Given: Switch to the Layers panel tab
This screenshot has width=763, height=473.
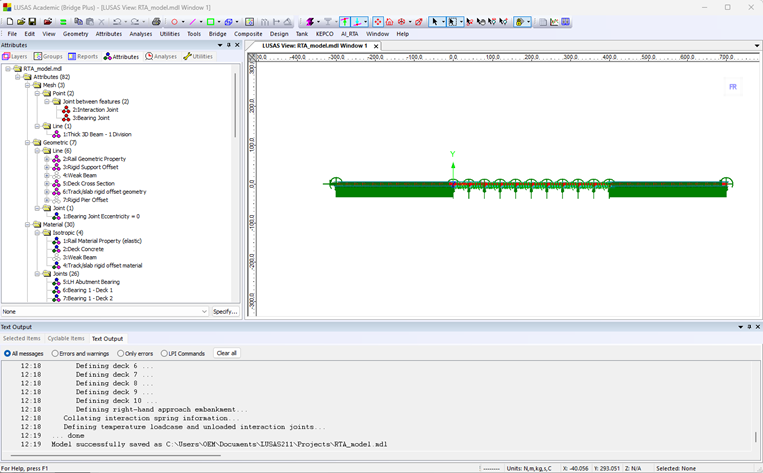Looking at the screenshot, I should click(x=16, y=57).
